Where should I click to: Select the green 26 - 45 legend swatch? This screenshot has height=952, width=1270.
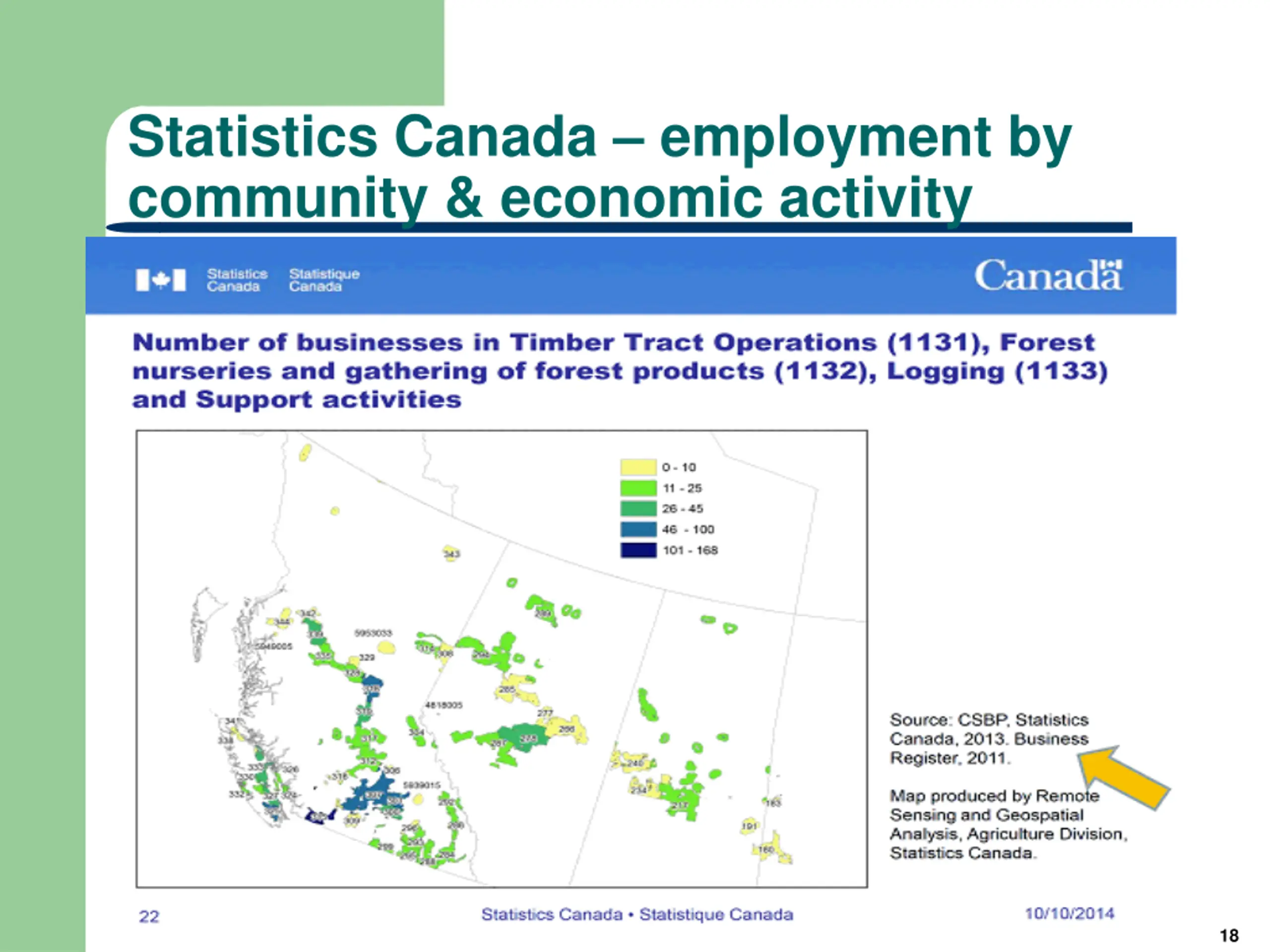(x=638, y=508)
